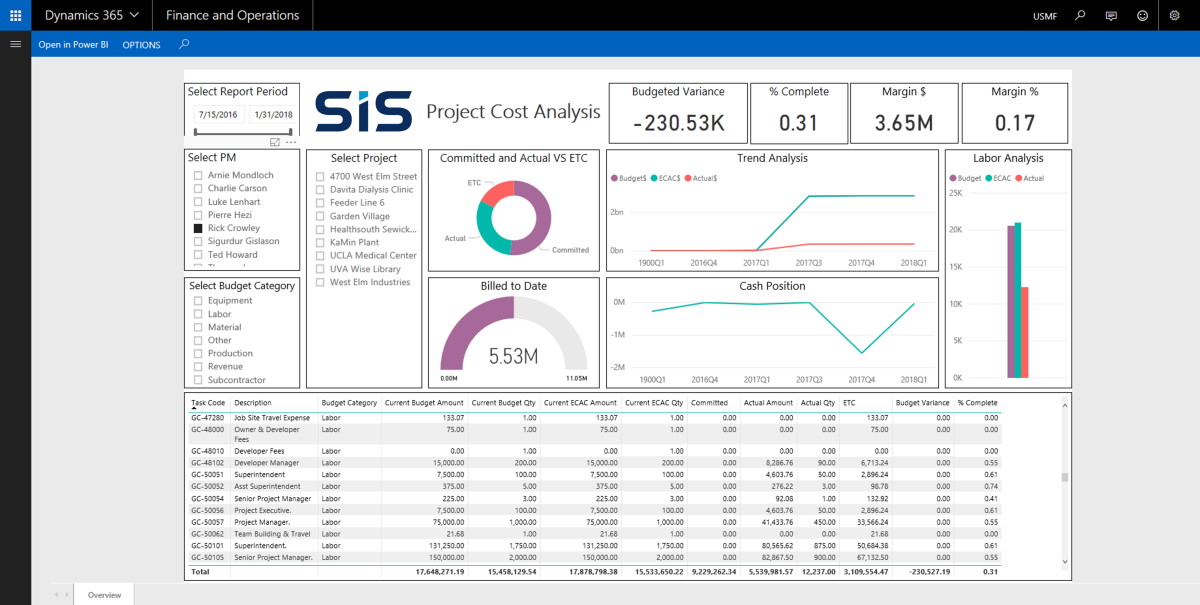The width and height of the screenshot is (1200, 605).
Task: Open the message center icon
Action: [x=1111, y=15]
